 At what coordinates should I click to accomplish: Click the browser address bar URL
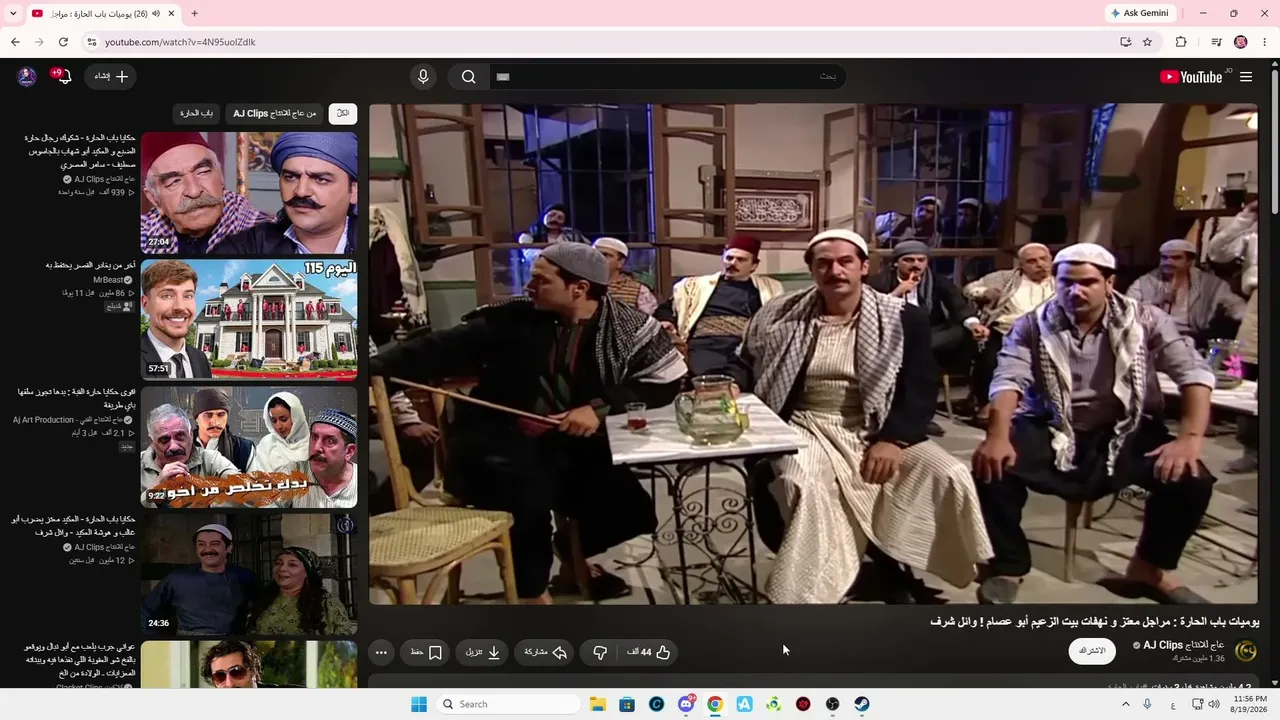(x=180, y=42)
